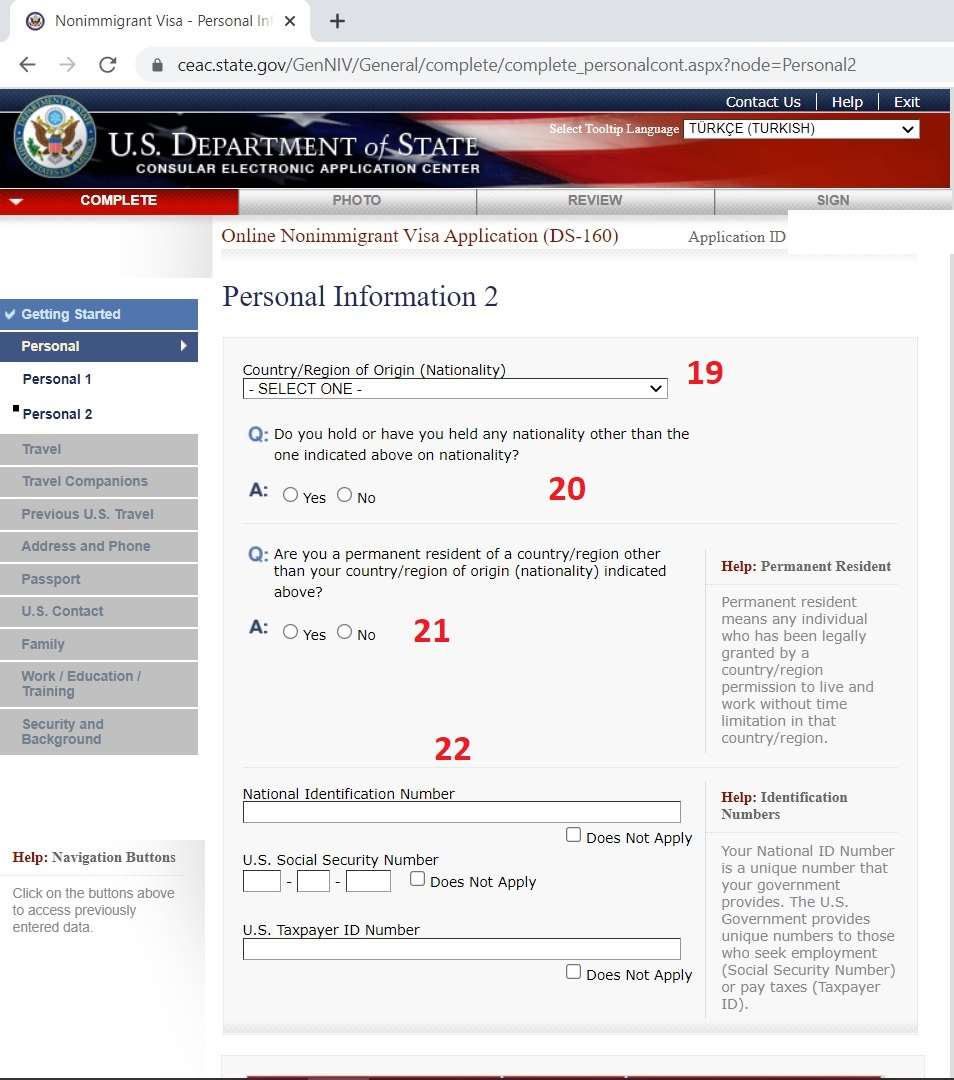The width and height of the screenshot is (954, 1080).
Task: Open the U.S. Contact section
Action: (99, 612)
